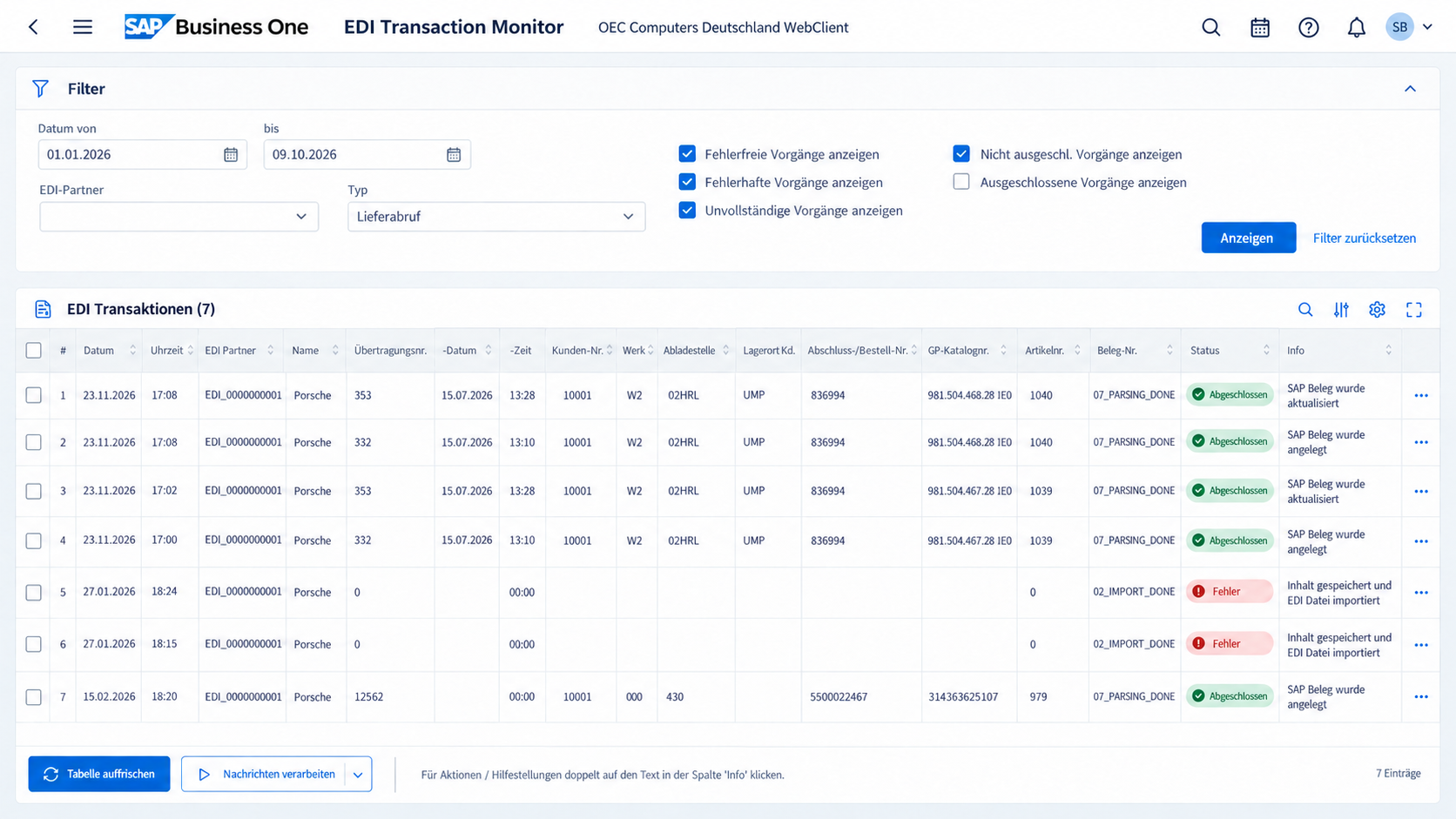This screenshot has height=819, width=1456.
Task: Go back with the header back arrow
Action: click(34, 27)
